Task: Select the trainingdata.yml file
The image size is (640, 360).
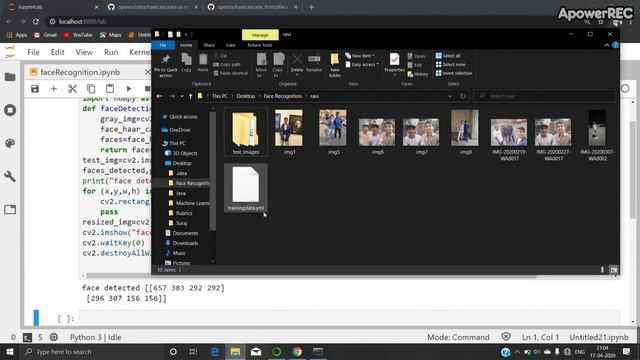Action: click(x=246, y=188)
